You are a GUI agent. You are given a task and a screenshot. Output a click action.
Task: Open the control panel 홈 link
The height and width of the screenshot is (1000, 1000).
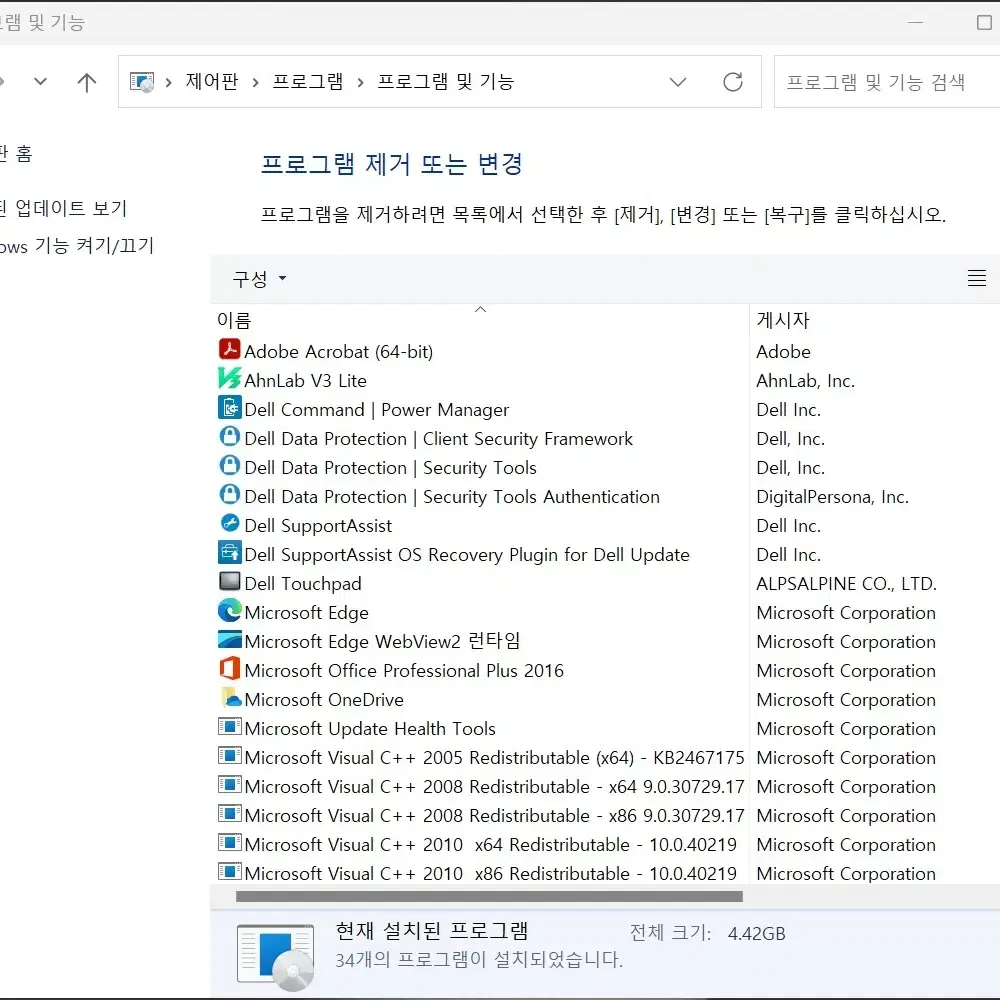pos(16,154)
